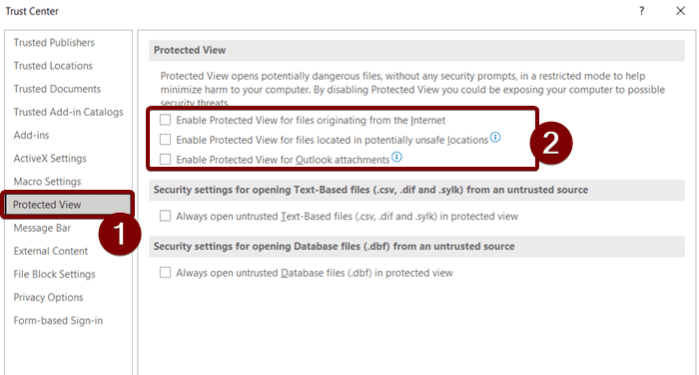Select Trusted Documents in the sidebar
This screenshot has height=375, width=699.
(x=57, y=89)
